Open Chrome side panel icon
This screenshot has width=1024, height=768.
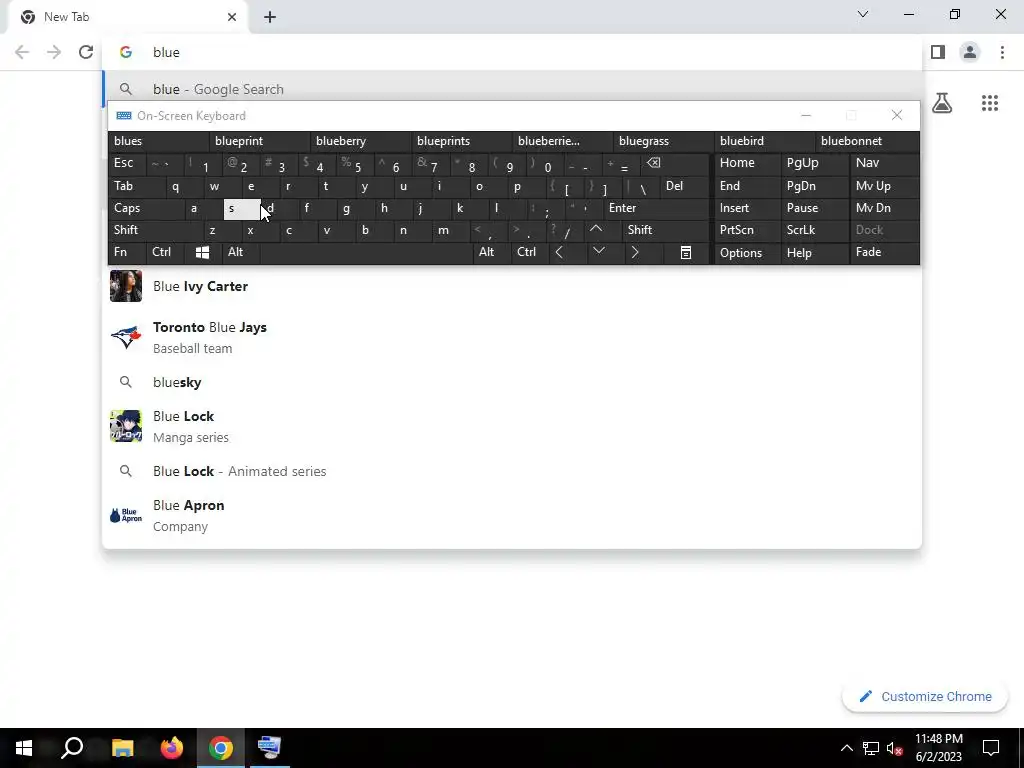coord(938,52)
